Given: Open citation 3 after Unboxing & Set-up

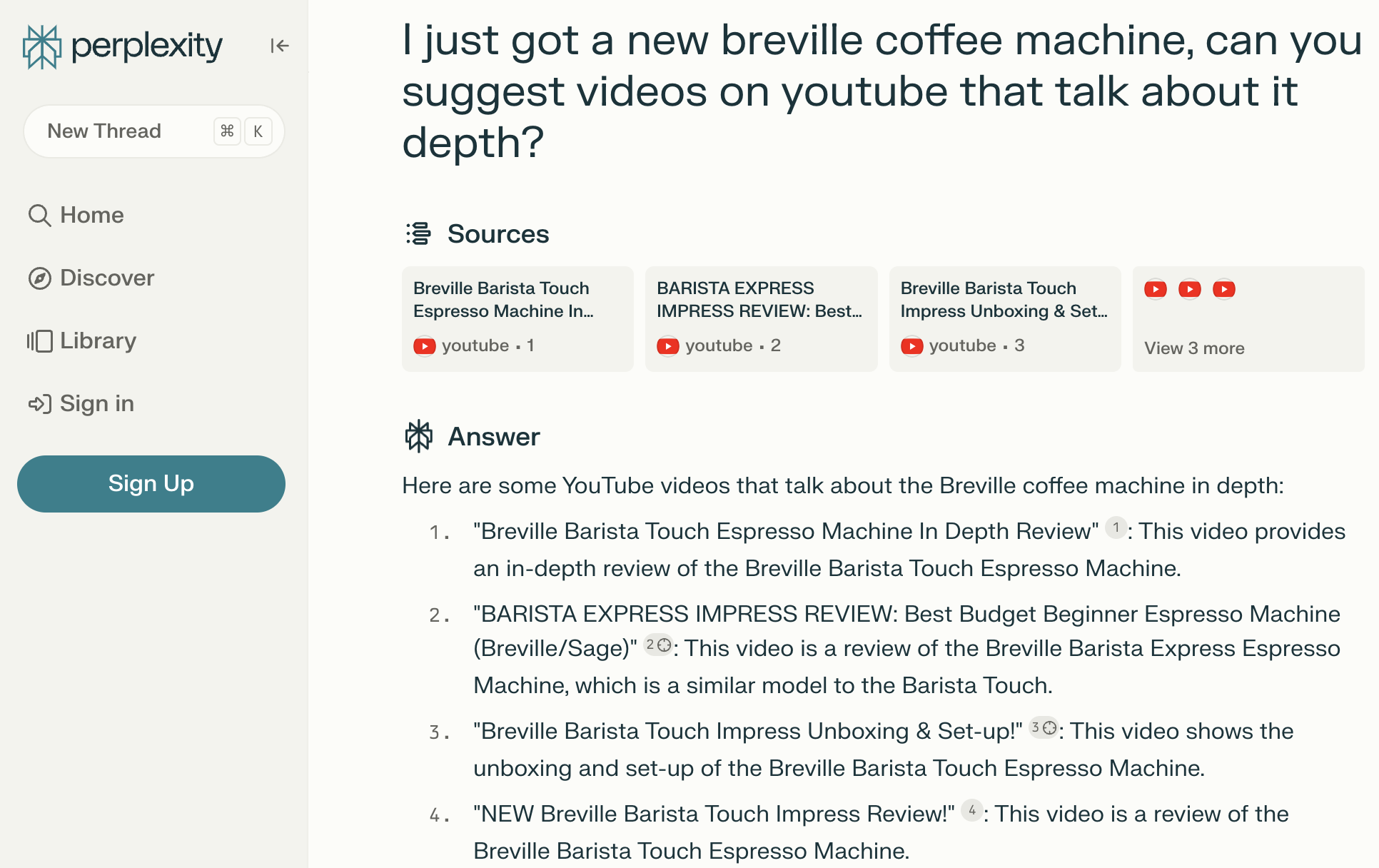Looking at the screenshot, I should pyautogui.click(x=1044, y=727).
